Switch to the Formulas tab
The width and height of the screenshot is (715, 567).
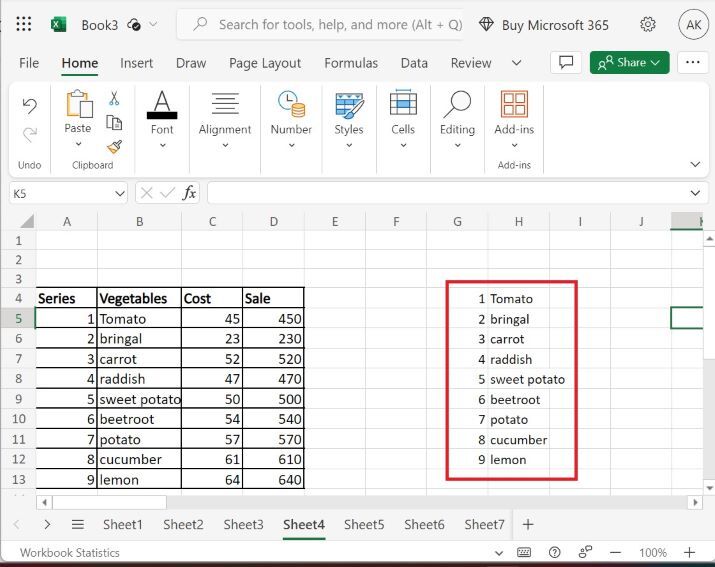click(351, 63)
